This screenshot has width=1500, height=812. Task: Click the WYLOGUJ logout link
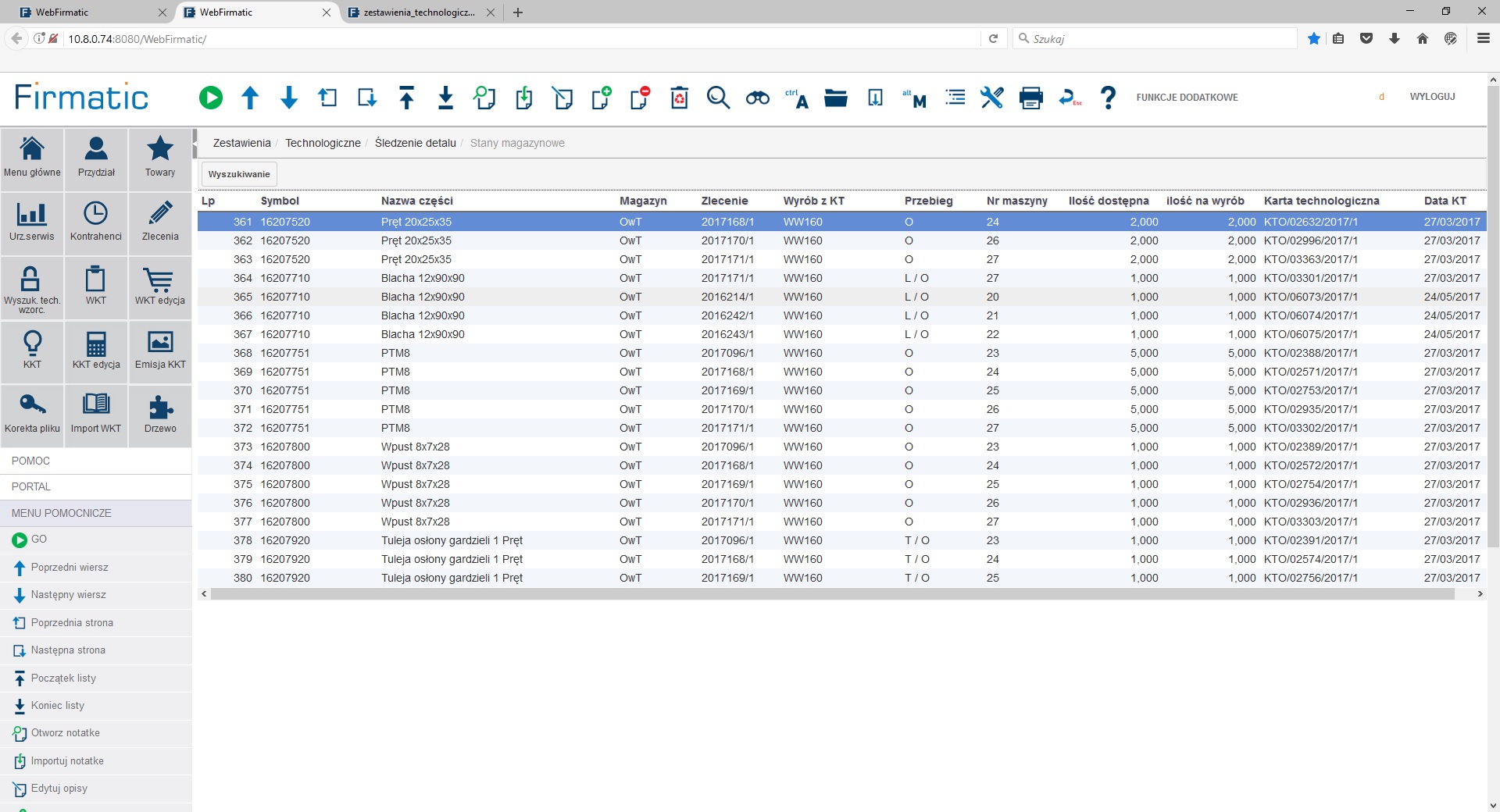tap(1432, 97)
